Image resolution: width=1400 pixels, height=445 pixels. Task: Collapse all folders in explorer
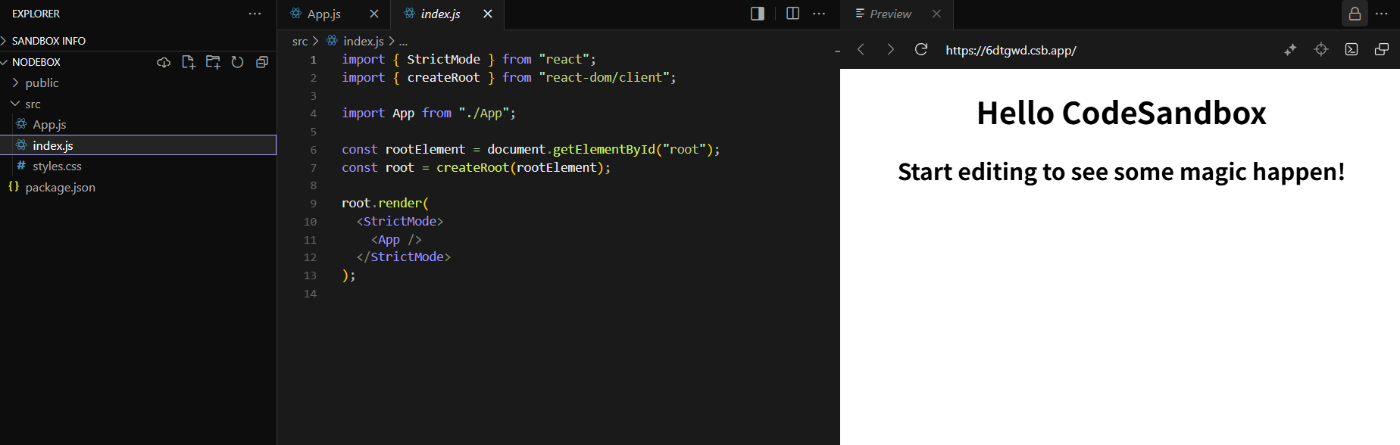pyautogui.click(x=262, y=62)
